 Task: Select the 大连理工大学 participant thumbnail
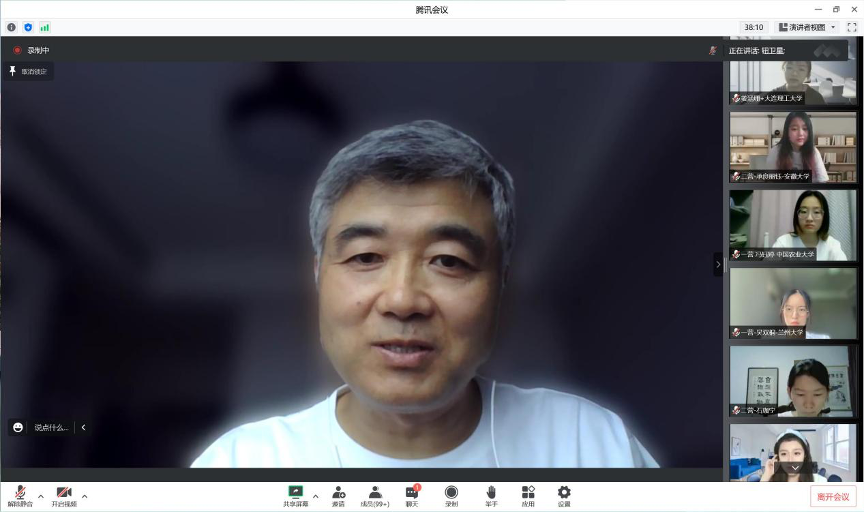click(x=793, y=82)
